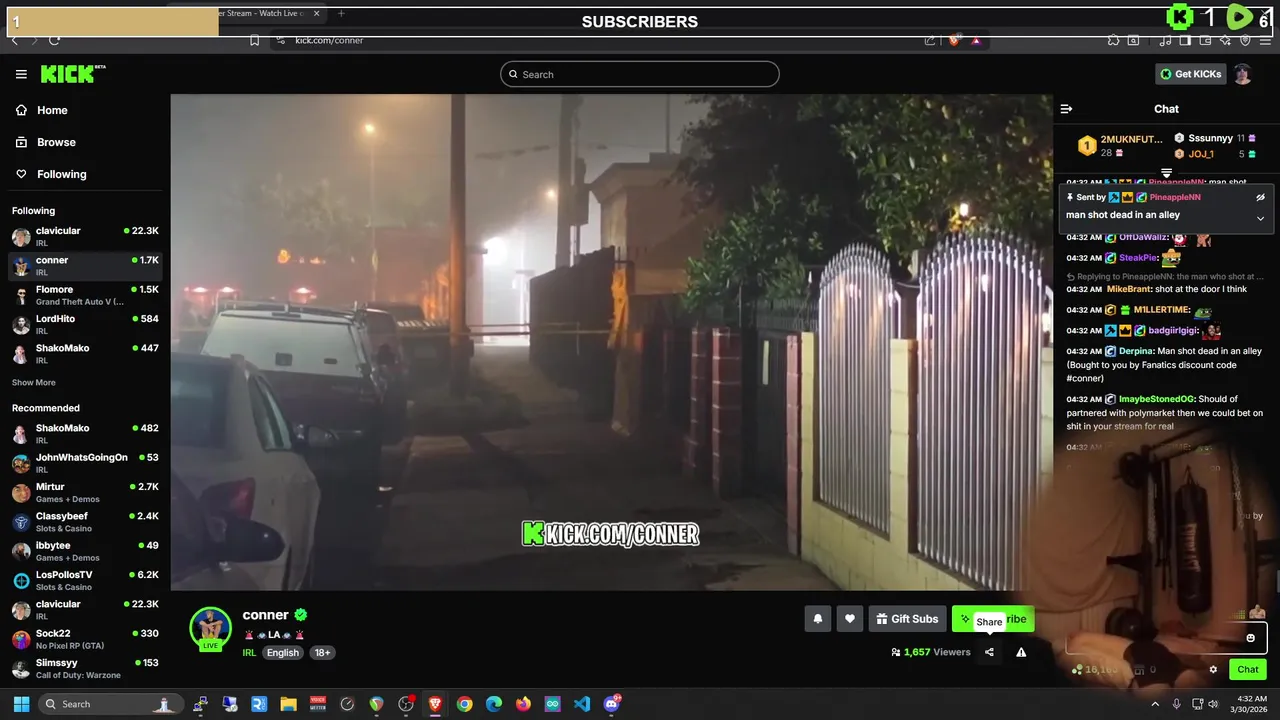Open Visual Studio Code from the taskbar

582,704
